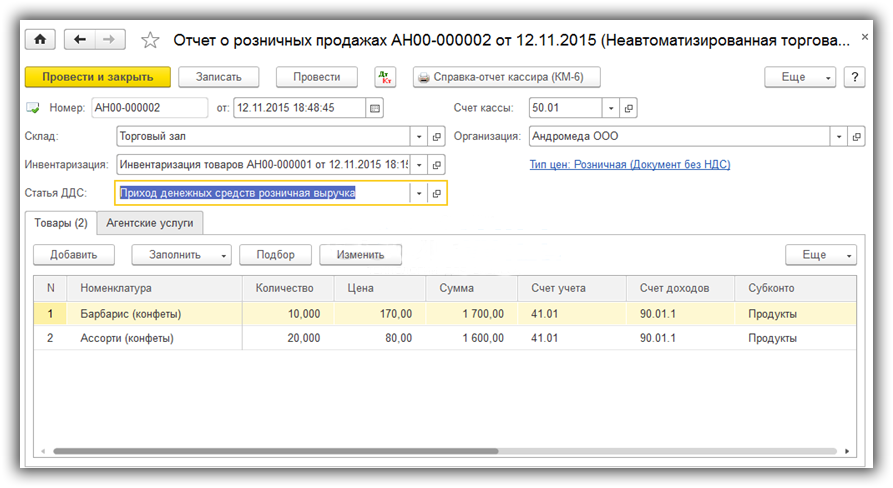The image size is (893, 488).
Task: Open the Организация Андромеда ООО reference icon
Action: click(856, 136)
